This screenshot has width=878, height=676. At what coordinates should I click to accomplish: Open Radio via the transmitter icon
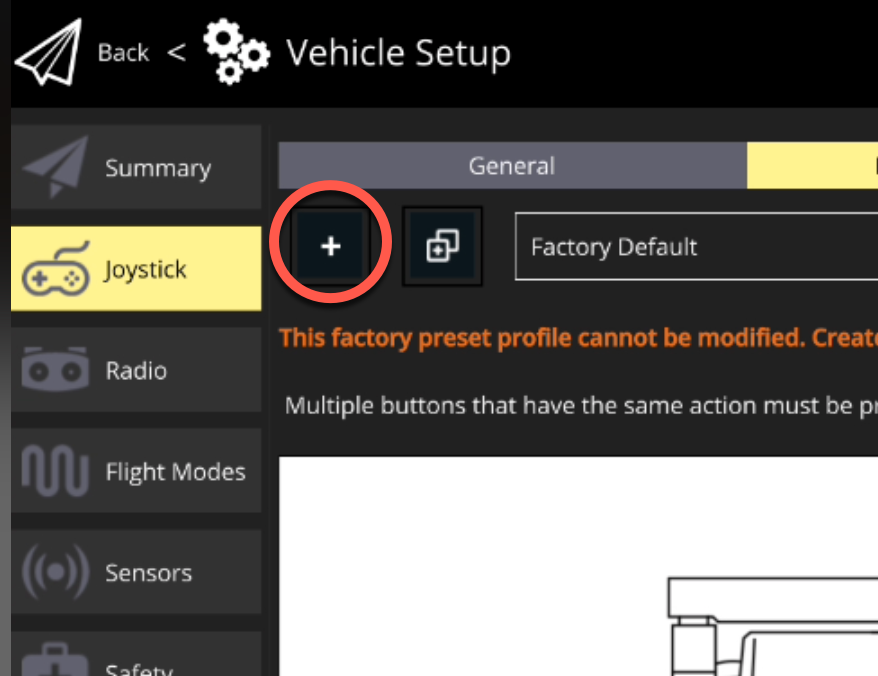tap(49, 371)
